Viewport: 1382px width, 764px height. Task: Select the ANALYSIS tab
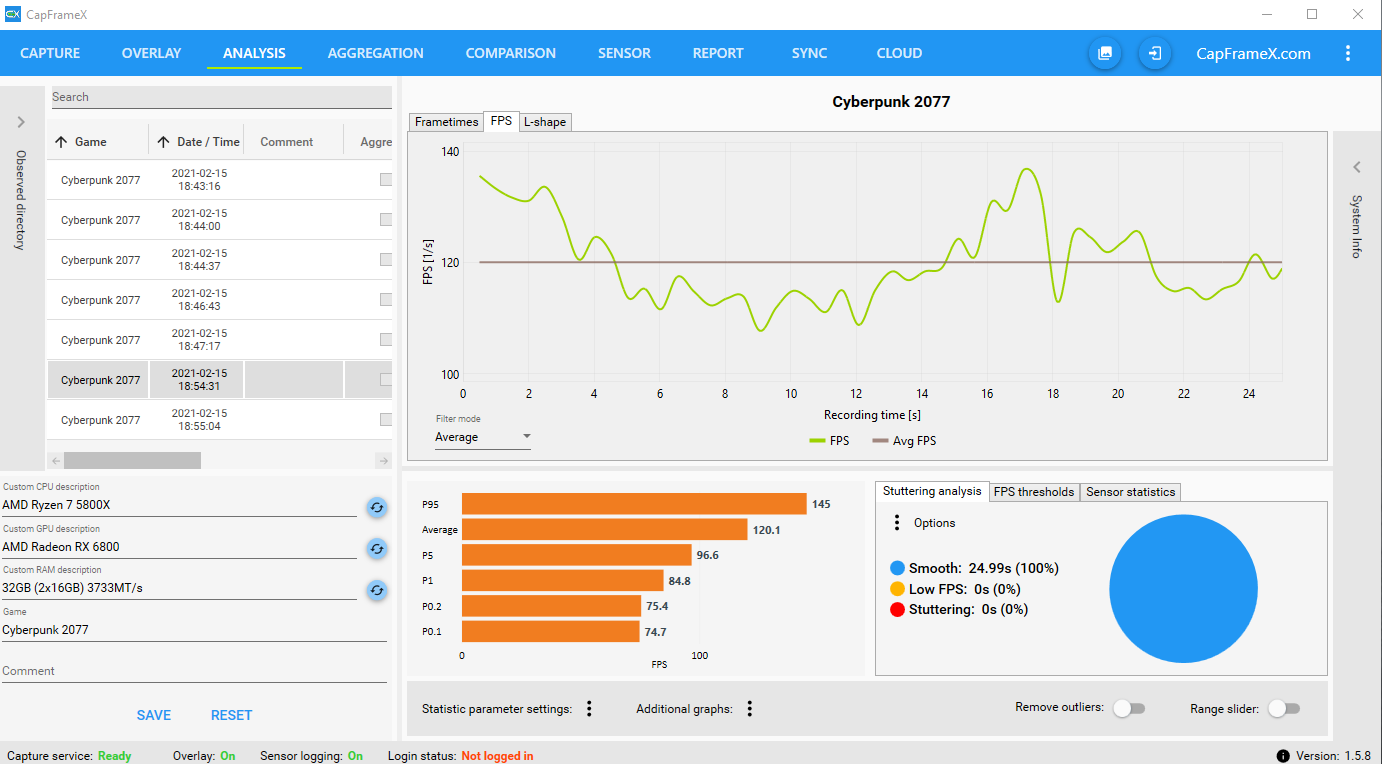(x=254, y=53)
